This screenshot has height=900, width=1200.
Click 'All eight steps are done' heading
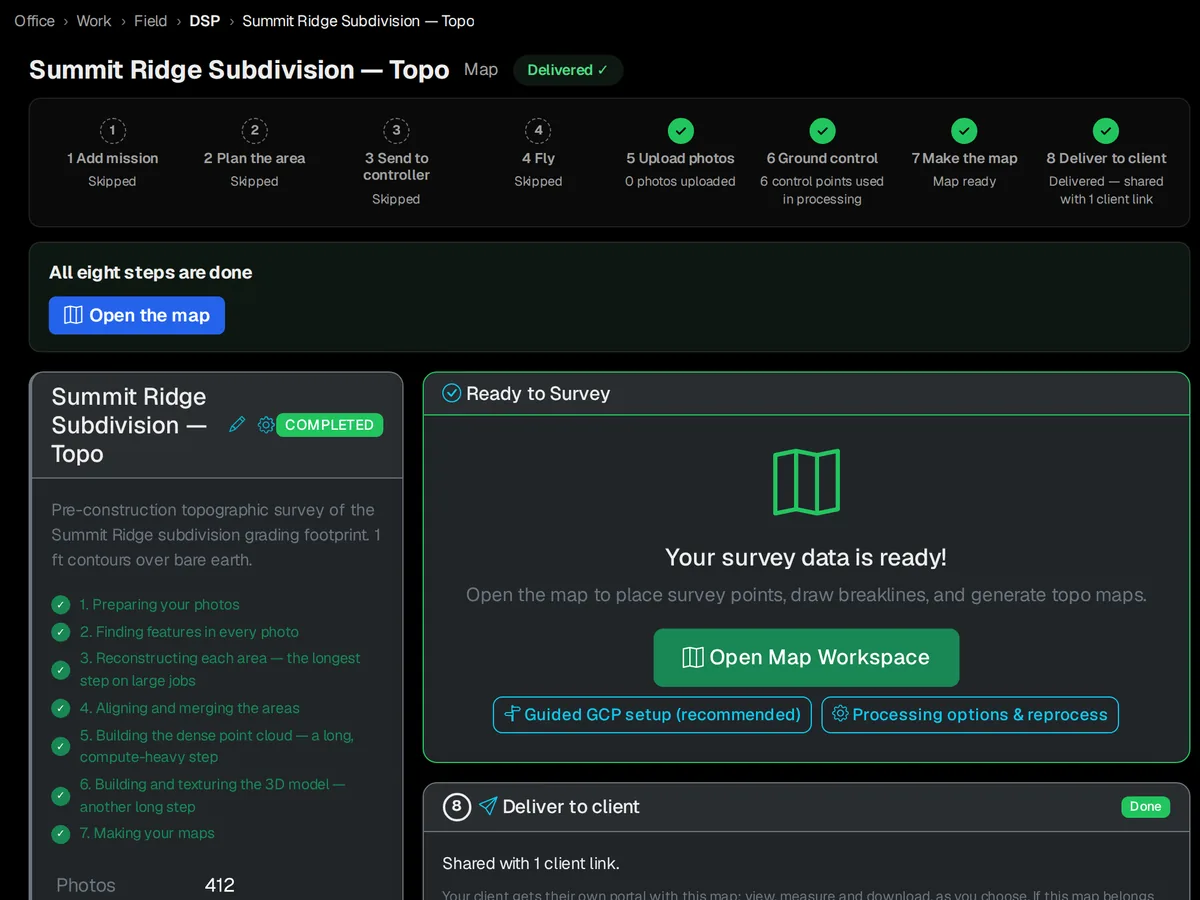point(150,272)
